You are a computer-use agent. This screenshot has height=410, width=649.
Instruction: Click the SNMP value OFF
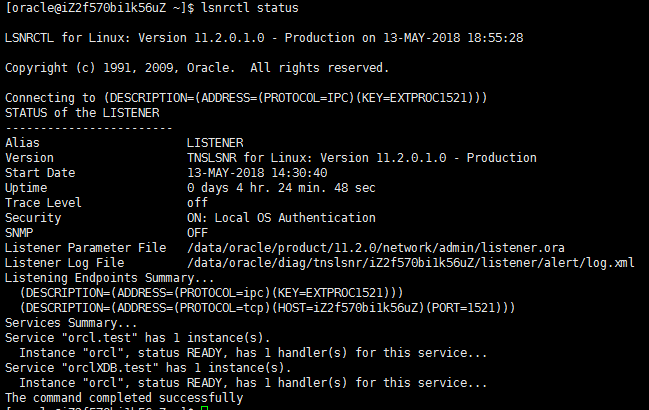(197, 232)
